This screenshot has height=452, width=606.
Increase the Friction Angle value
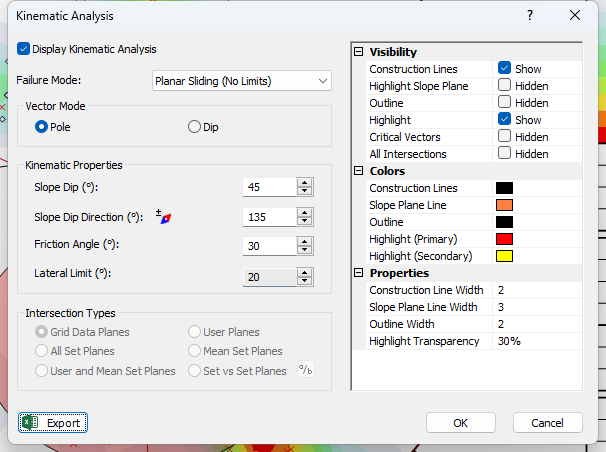coord(305,242)
